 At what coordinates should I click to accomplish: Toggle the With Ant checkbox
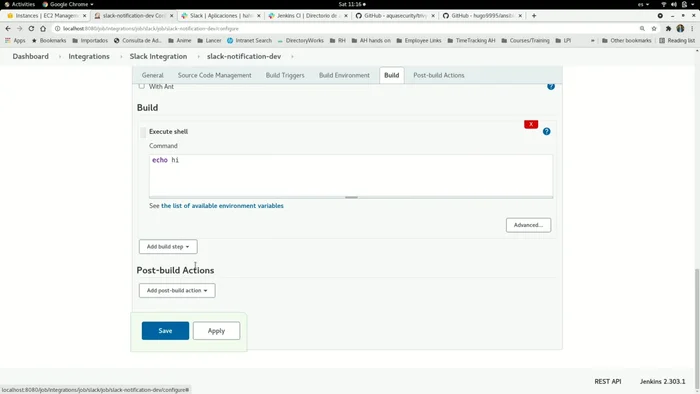pyautogui.click(x=142, y=86)
